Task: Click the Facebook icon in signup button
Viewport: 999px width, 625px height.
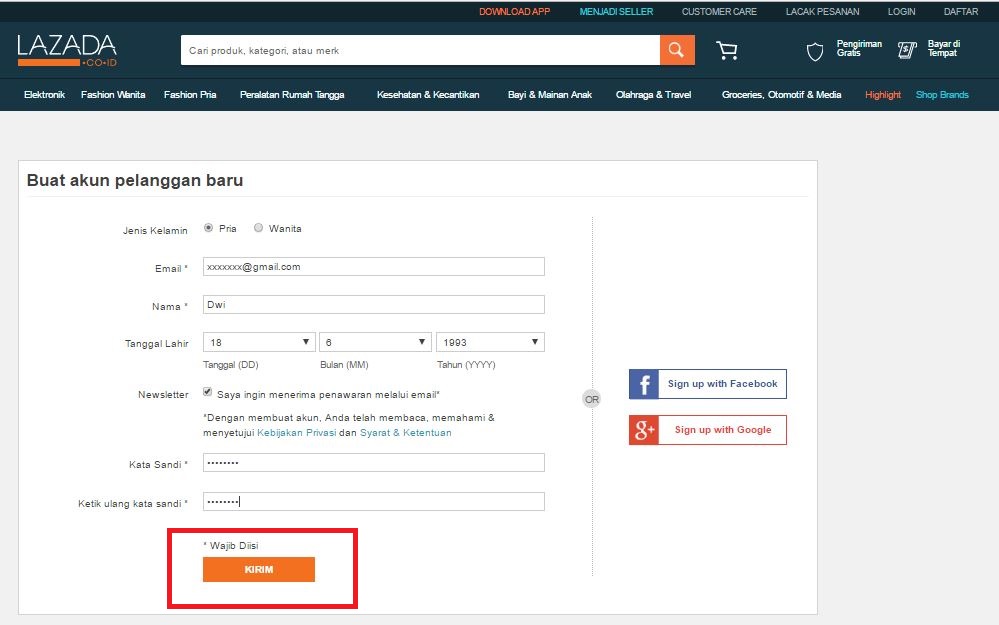Action: coord(644,384)
